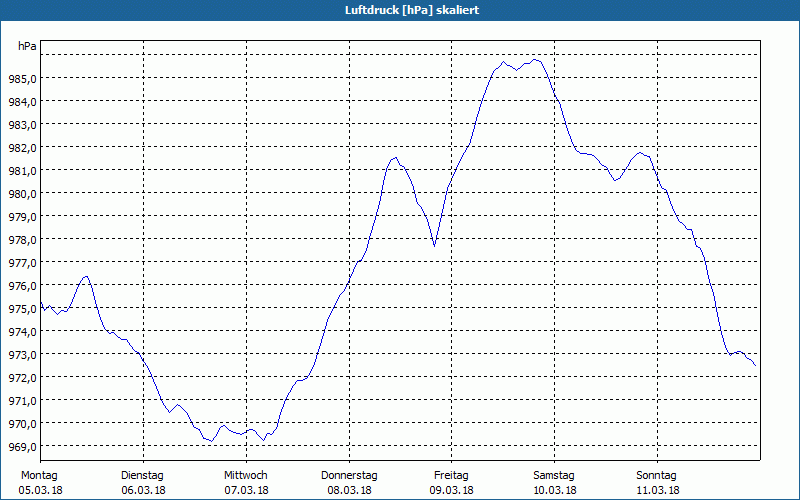800x500 pixels.
Task: Select the 979,0 axis value
Action: (22, 216)
